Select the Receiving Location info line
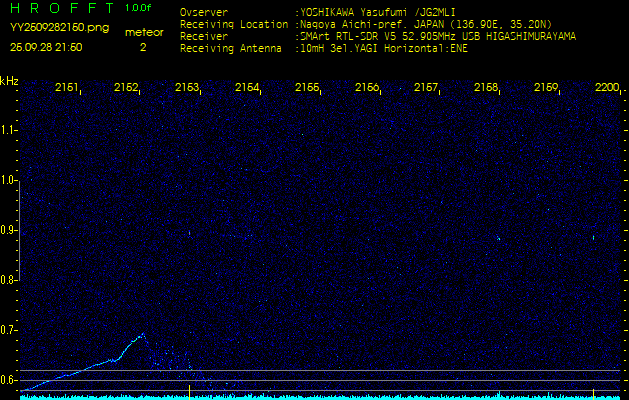 click(x=390, y=23)
